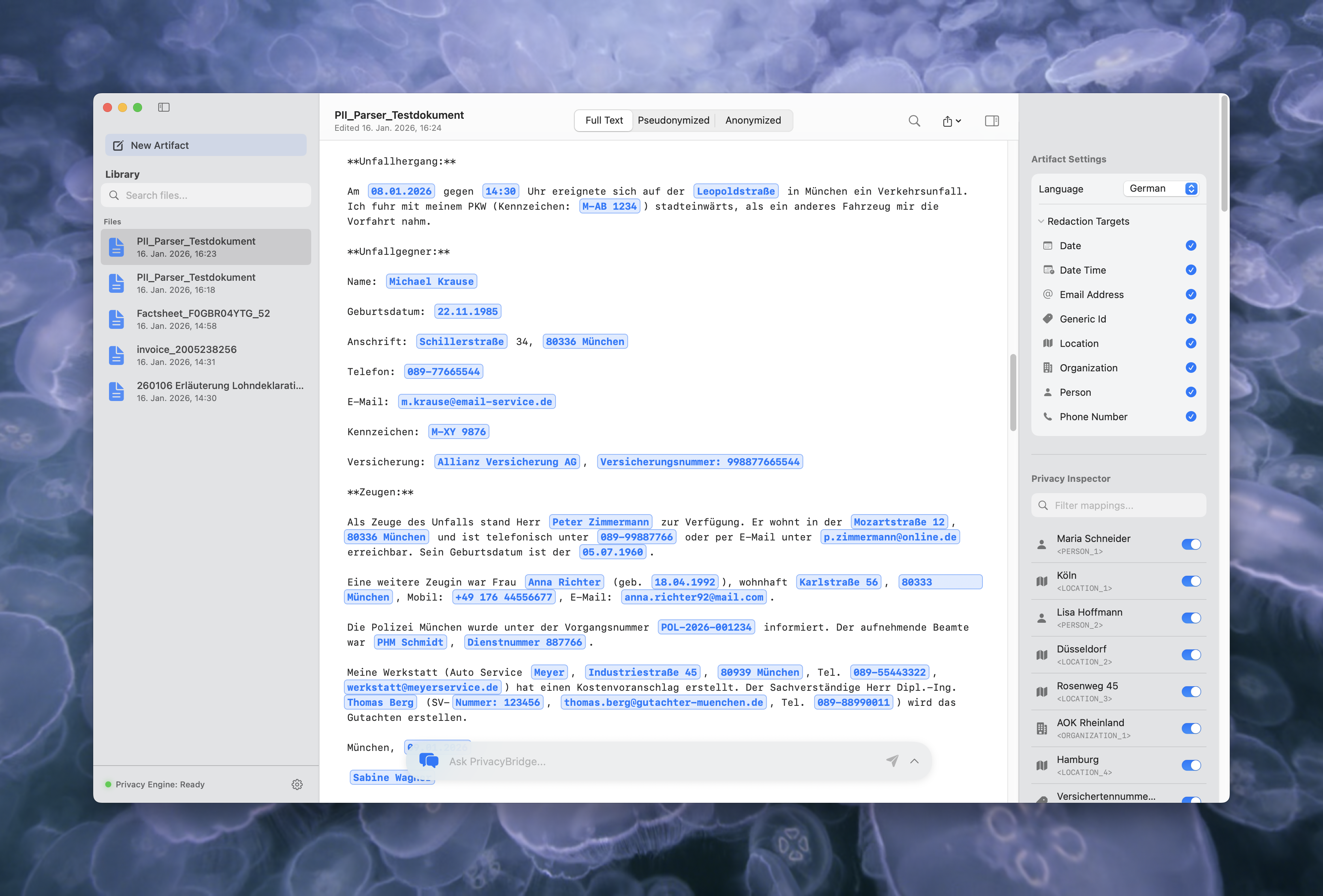Turn off the Düsseldorf mapping switch
This screenshot has width=1323, height=896.
pyautogui.click(x=1190, y=655)
